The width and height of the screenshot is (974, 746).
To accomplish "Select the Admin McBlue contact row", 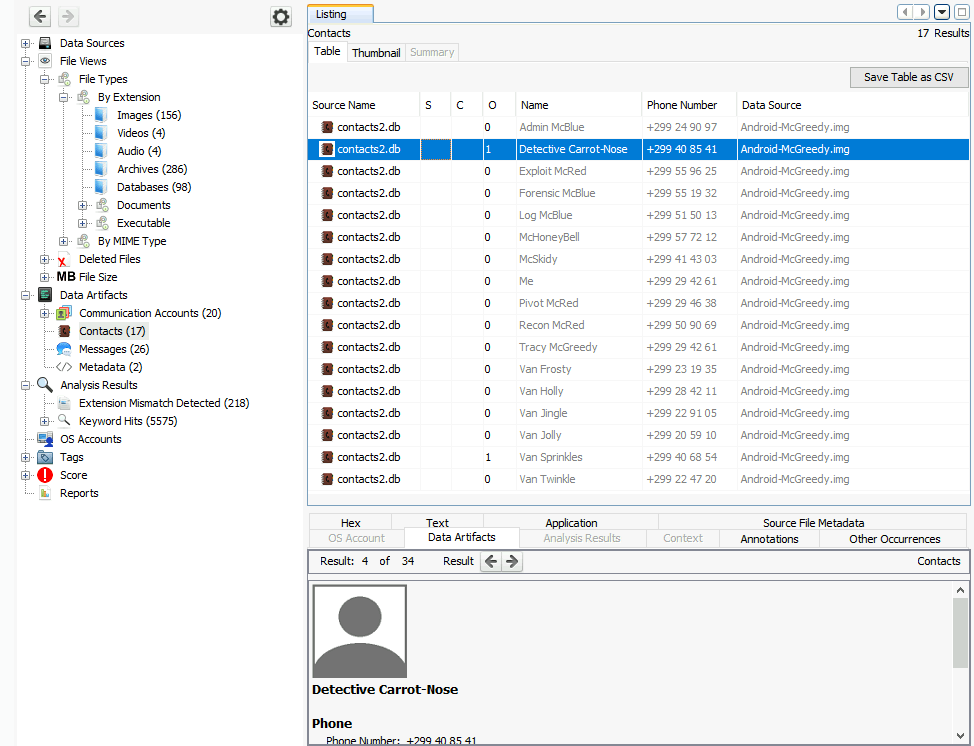I will [x=639, y=127].
